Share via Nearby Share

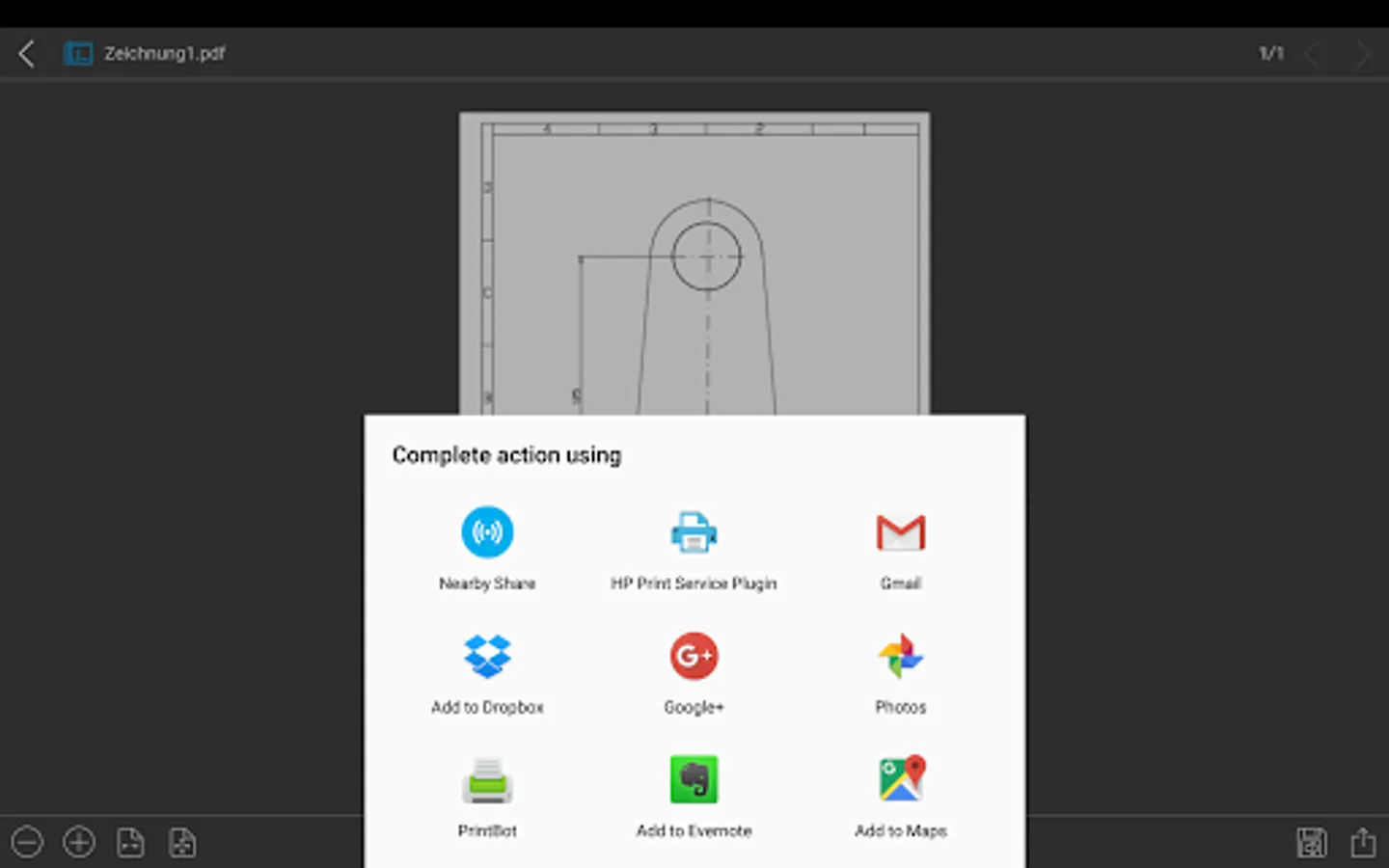click(487, 548)
